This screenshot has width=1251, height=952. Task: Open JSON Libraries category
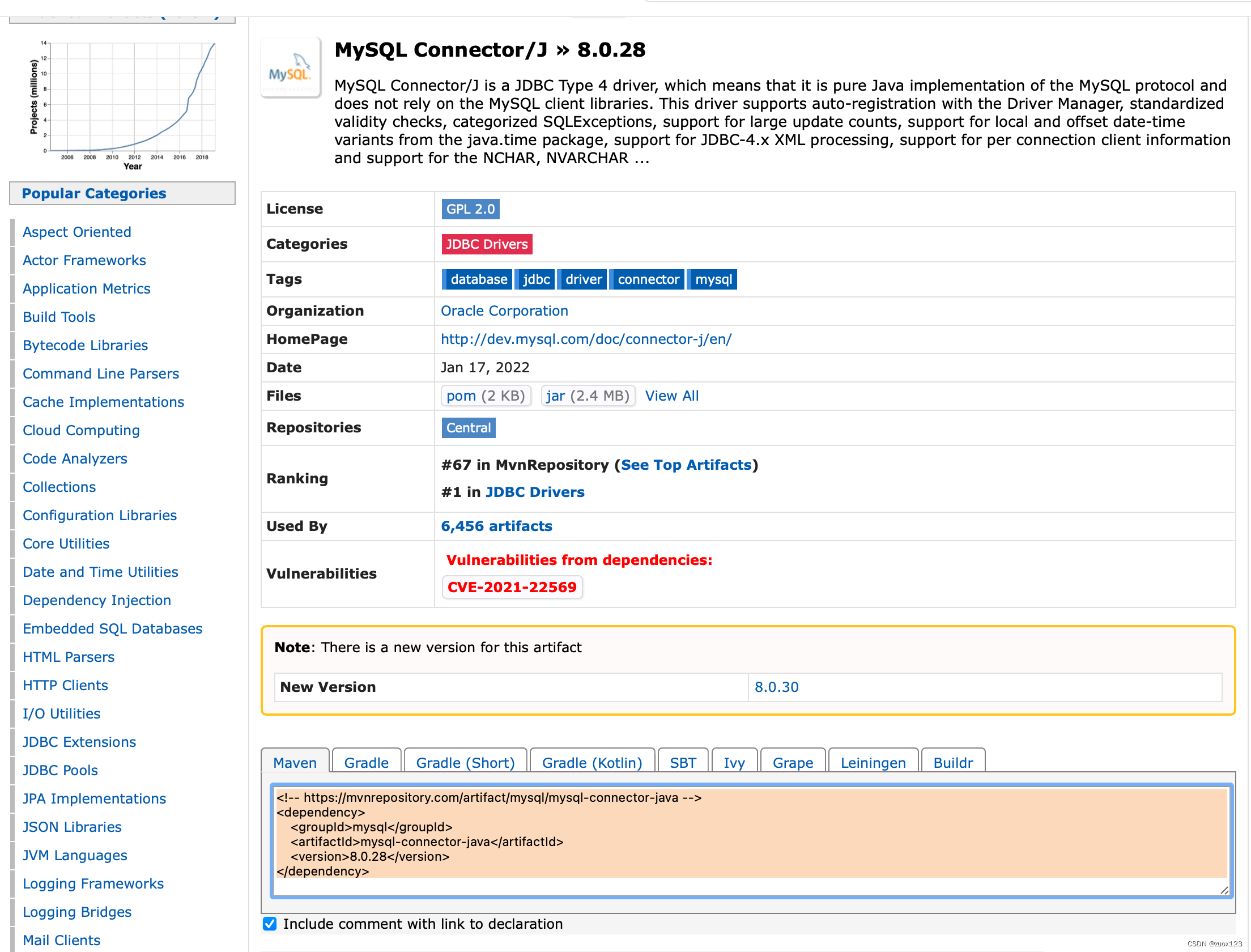pos(72,827)
